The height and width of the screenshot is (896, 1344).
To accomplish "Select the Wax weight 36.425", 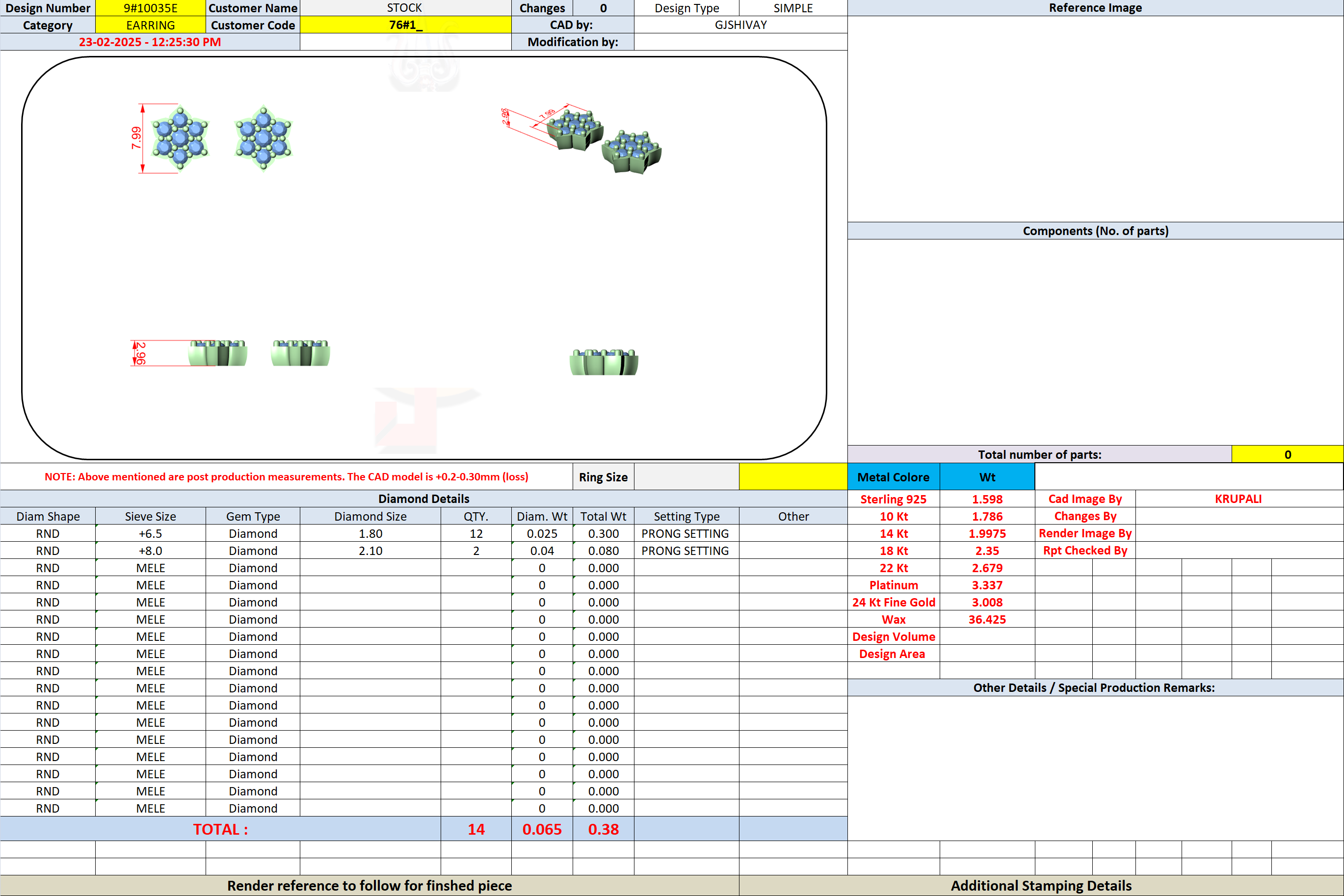I will coord(987,619).
